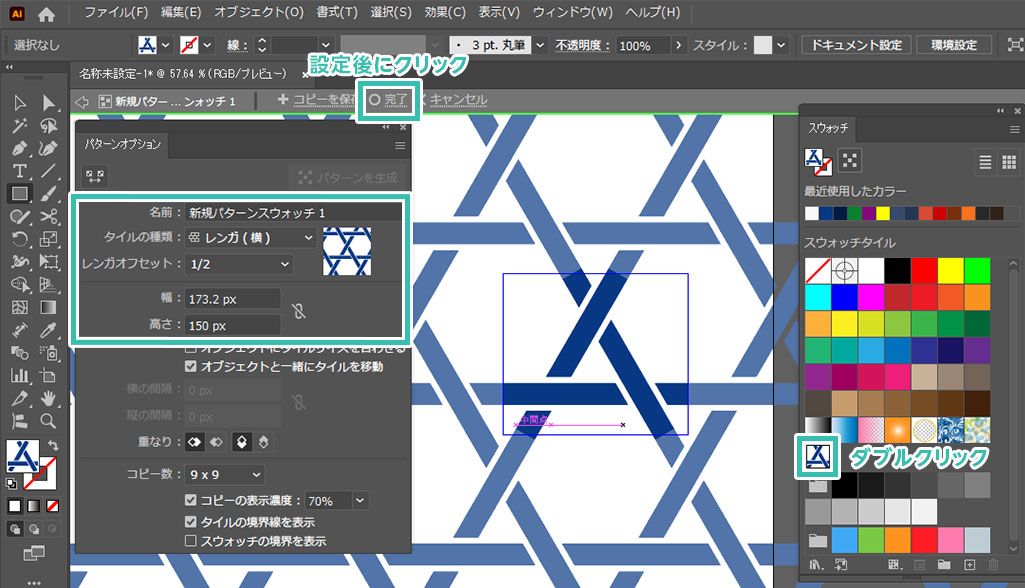Click 完了 to finish pattern editing
The width and height of the screenshot is (1025, 588).
click(389, 100)
